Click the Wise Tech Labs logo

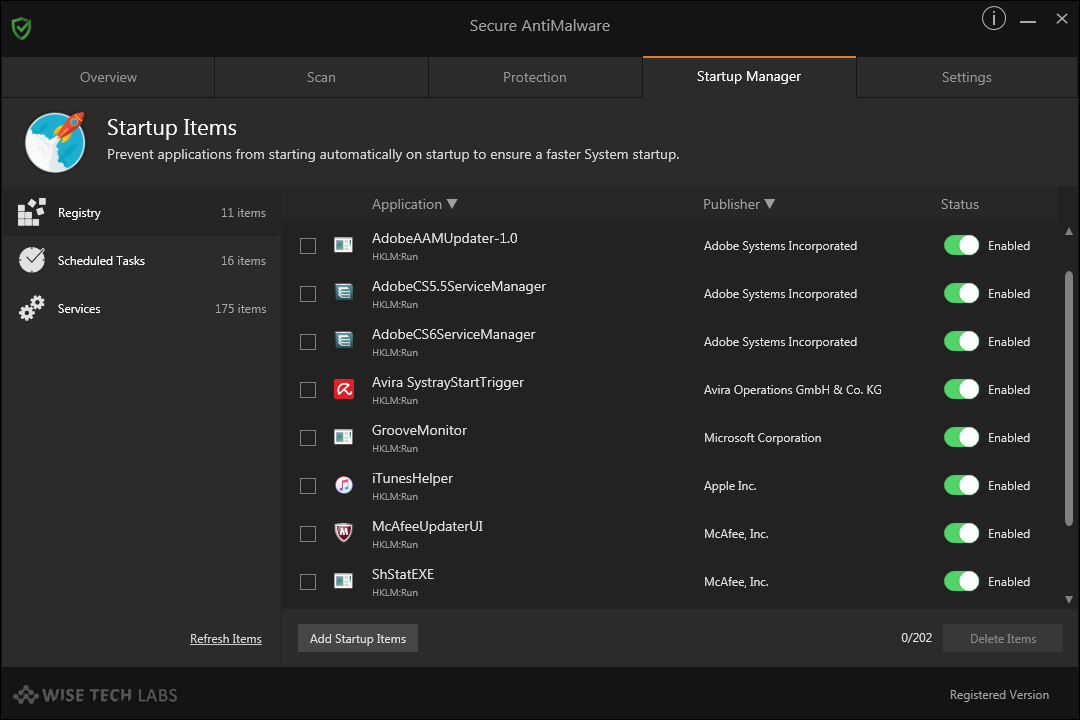pyautogui.click(x=96, y=695)
